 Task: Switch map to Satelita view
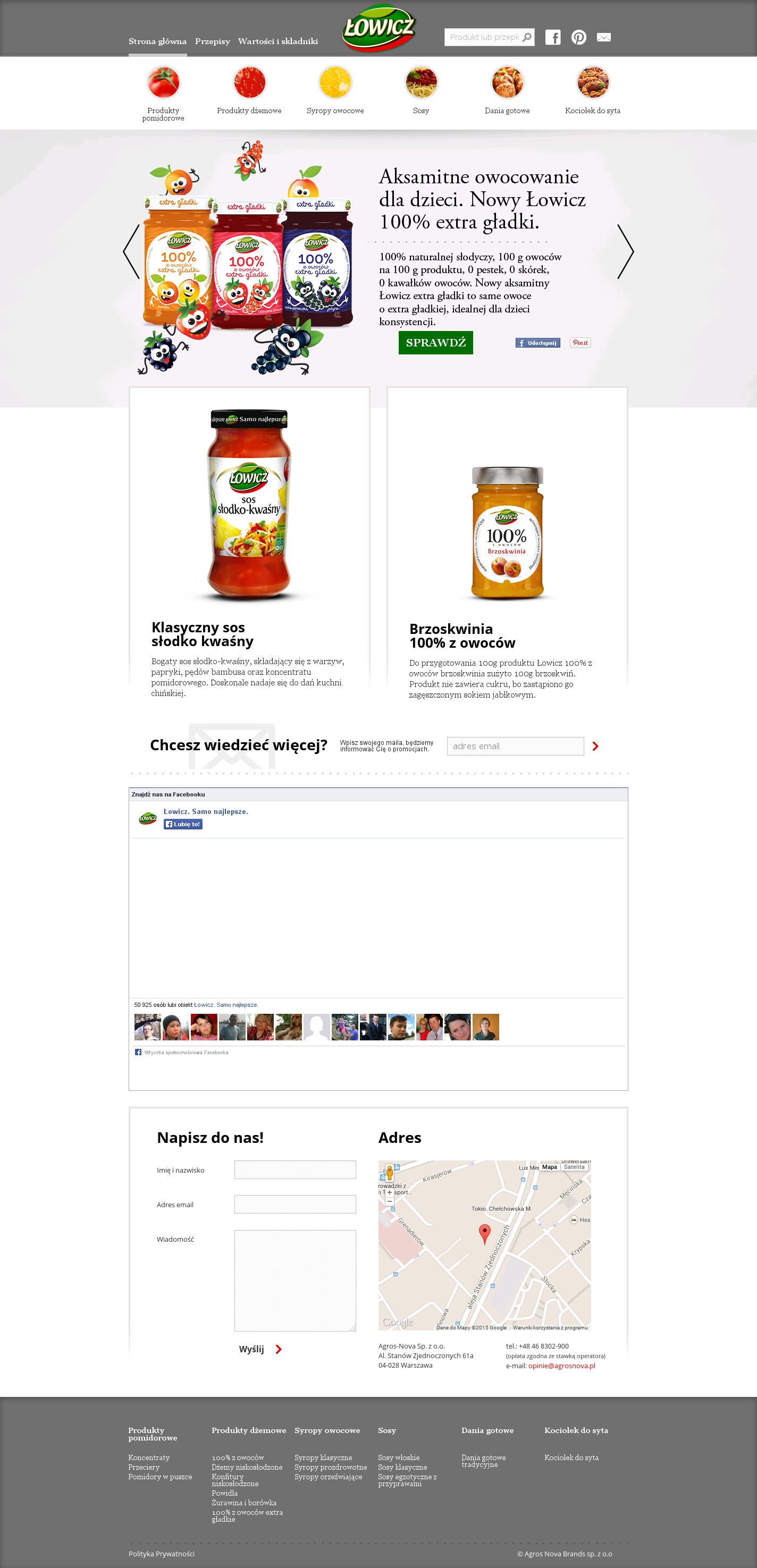(574, 1167)
